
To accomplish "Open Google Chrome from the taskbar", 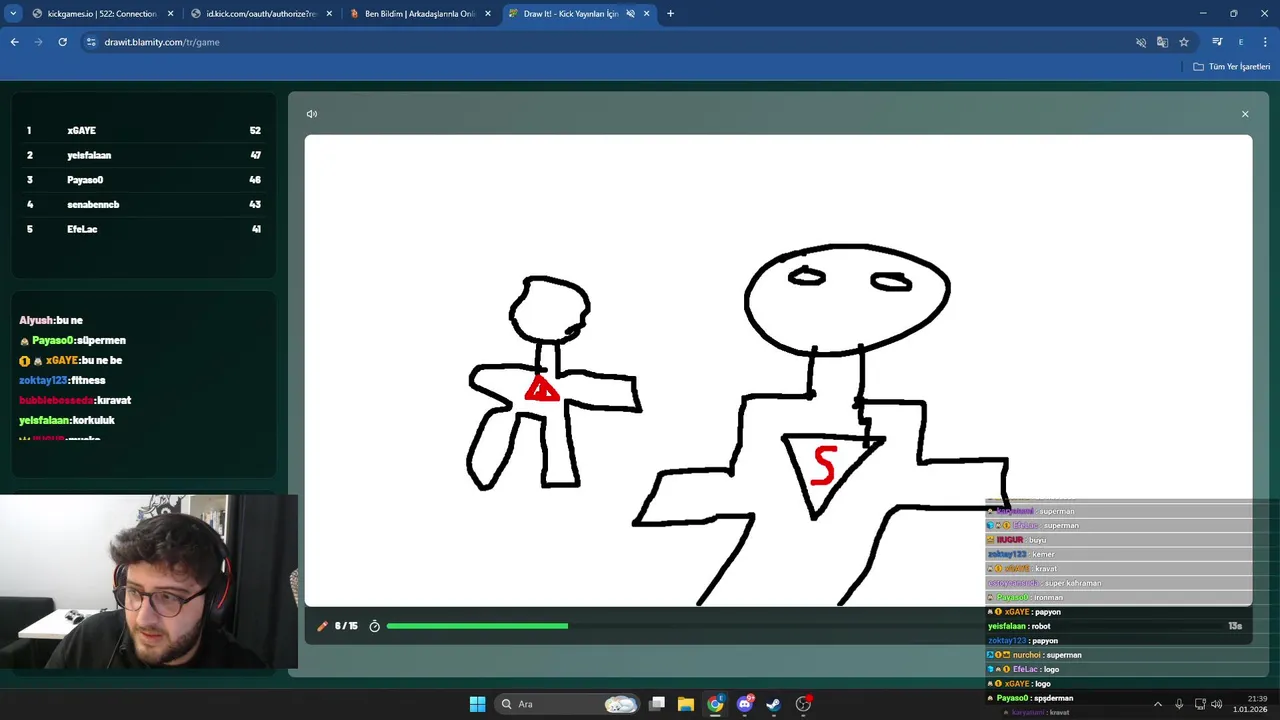I will coord(715,704).
